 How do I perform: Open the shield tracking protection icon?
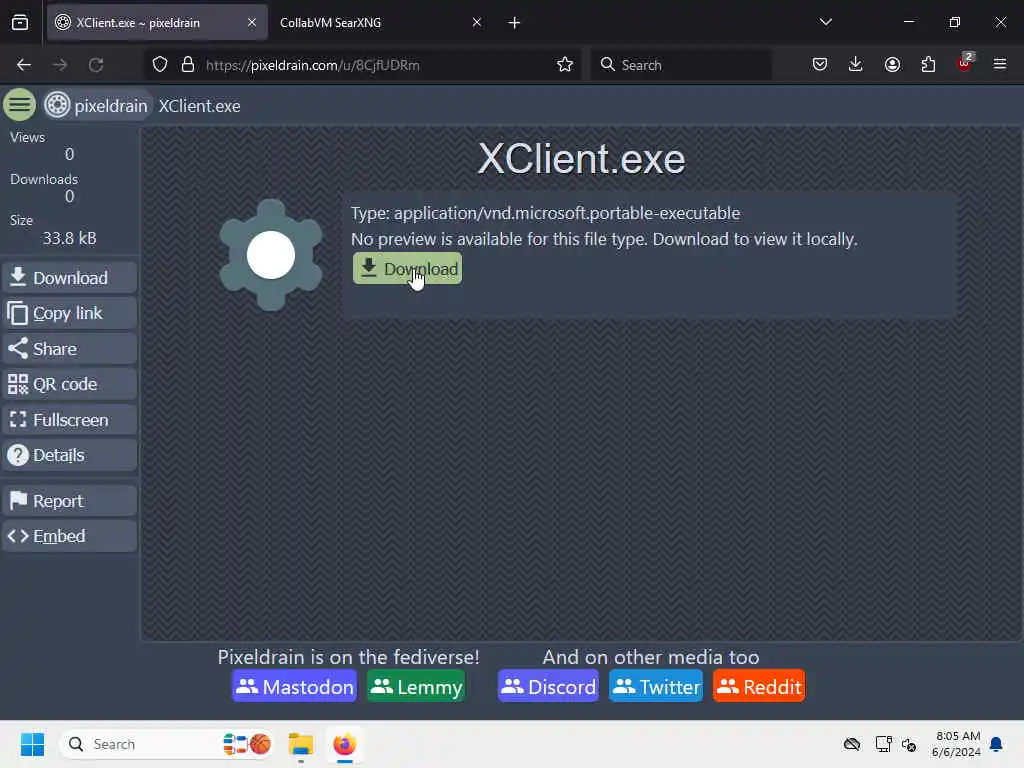pos(160,65)
